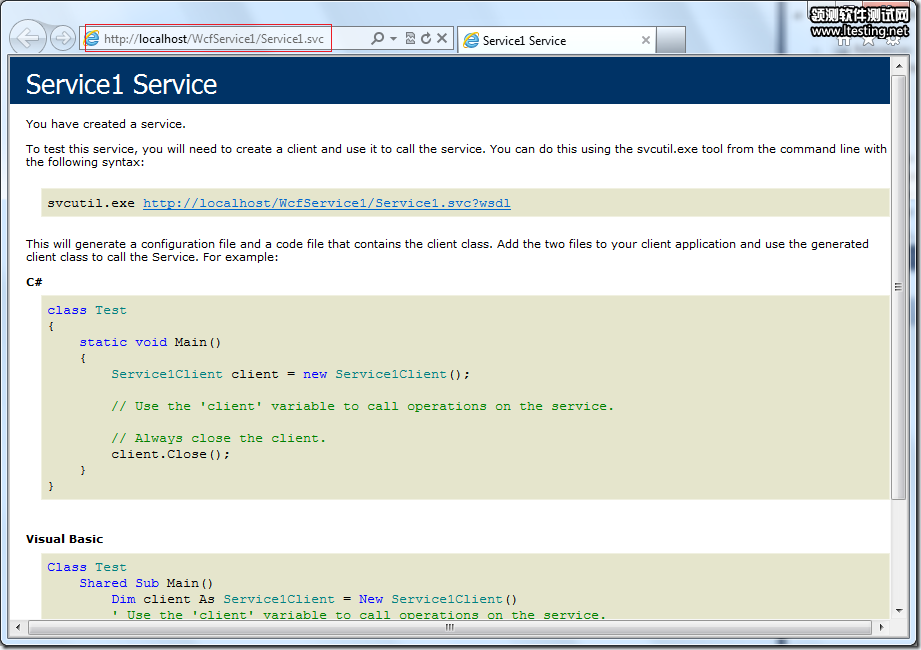Focus the URL field showing Service1.svc

[x=214, y=39]
